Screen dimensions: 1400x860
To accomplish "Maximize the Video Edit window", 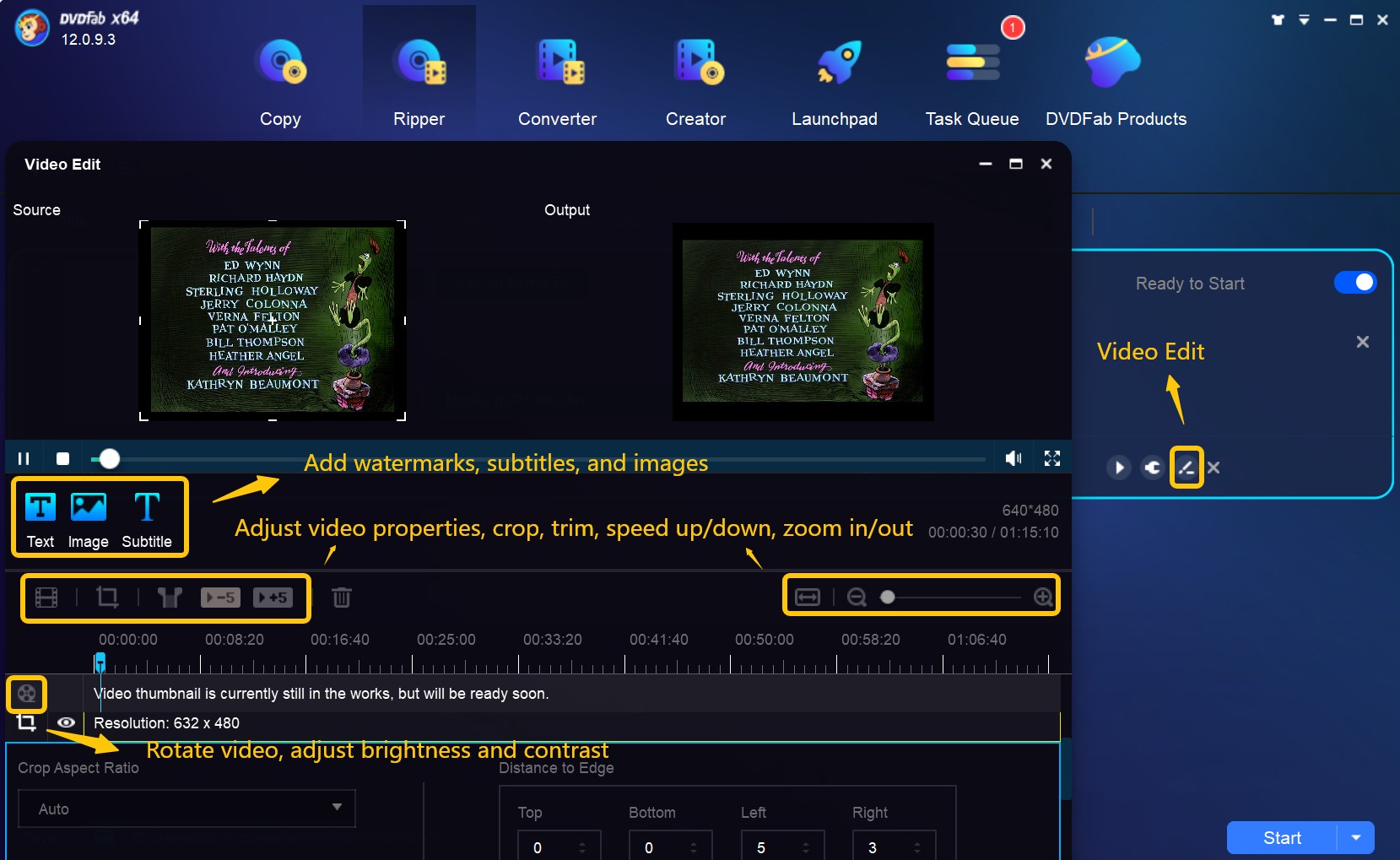I will click(1016, 164).
